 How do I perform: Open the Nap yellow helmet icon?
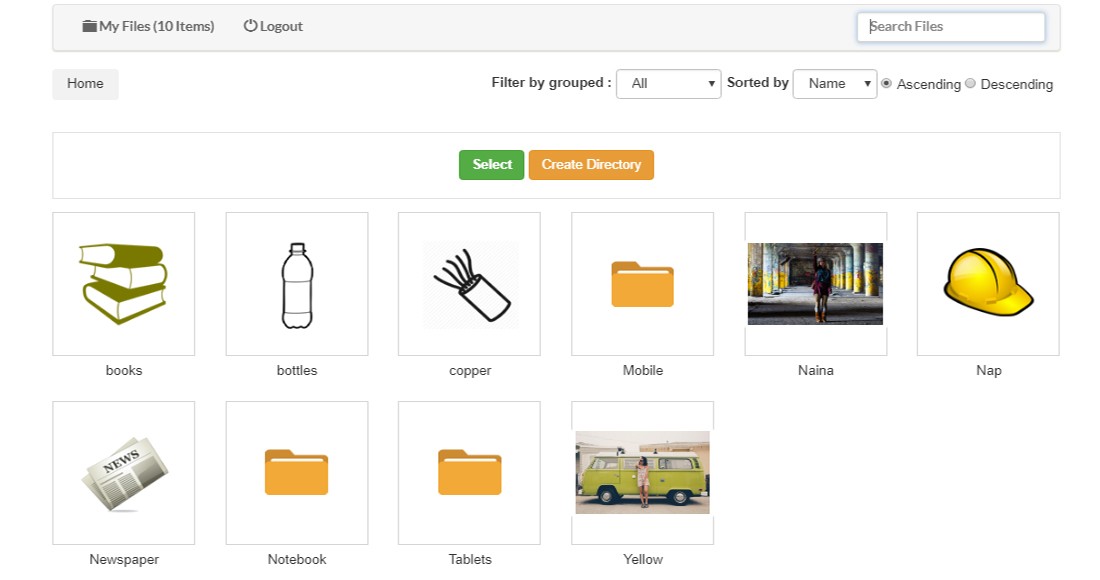(x=988, y=282)
